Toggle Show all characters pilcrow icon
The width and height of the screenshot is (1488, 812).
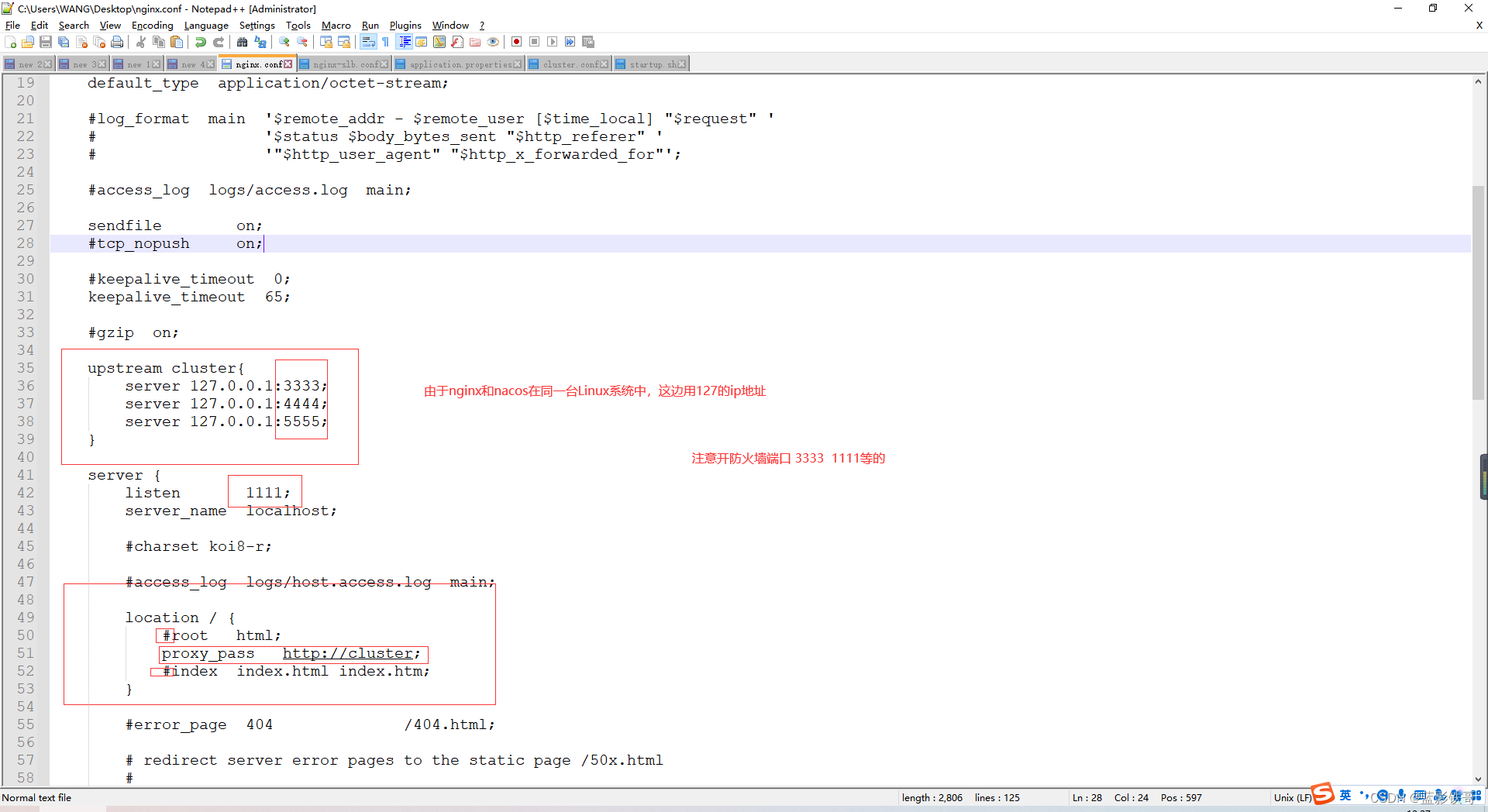(x=386, y=42)
